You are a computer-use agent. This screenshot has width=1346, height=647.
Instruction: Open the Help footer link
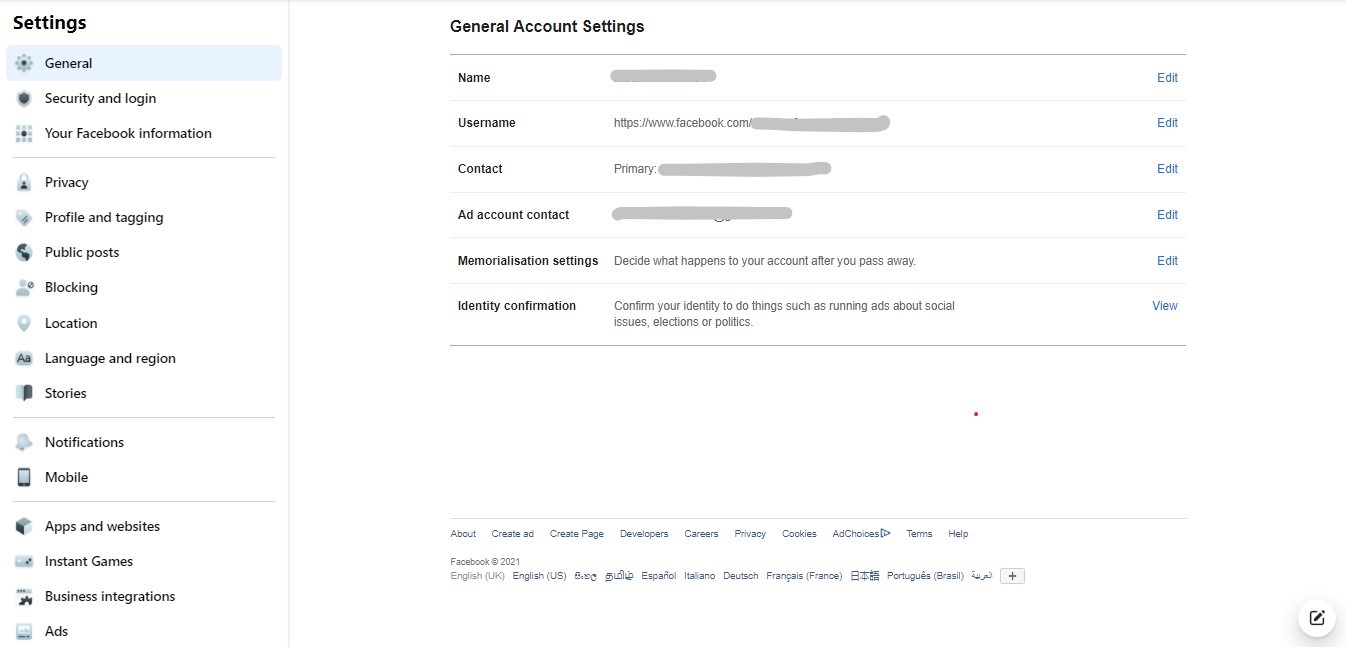958,534
